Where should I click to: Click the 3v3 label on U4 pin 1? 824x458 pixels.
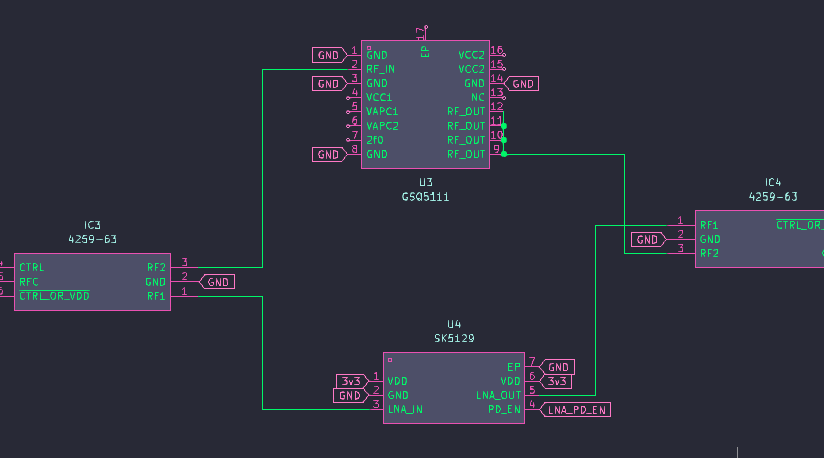click(x=350, y=380)
